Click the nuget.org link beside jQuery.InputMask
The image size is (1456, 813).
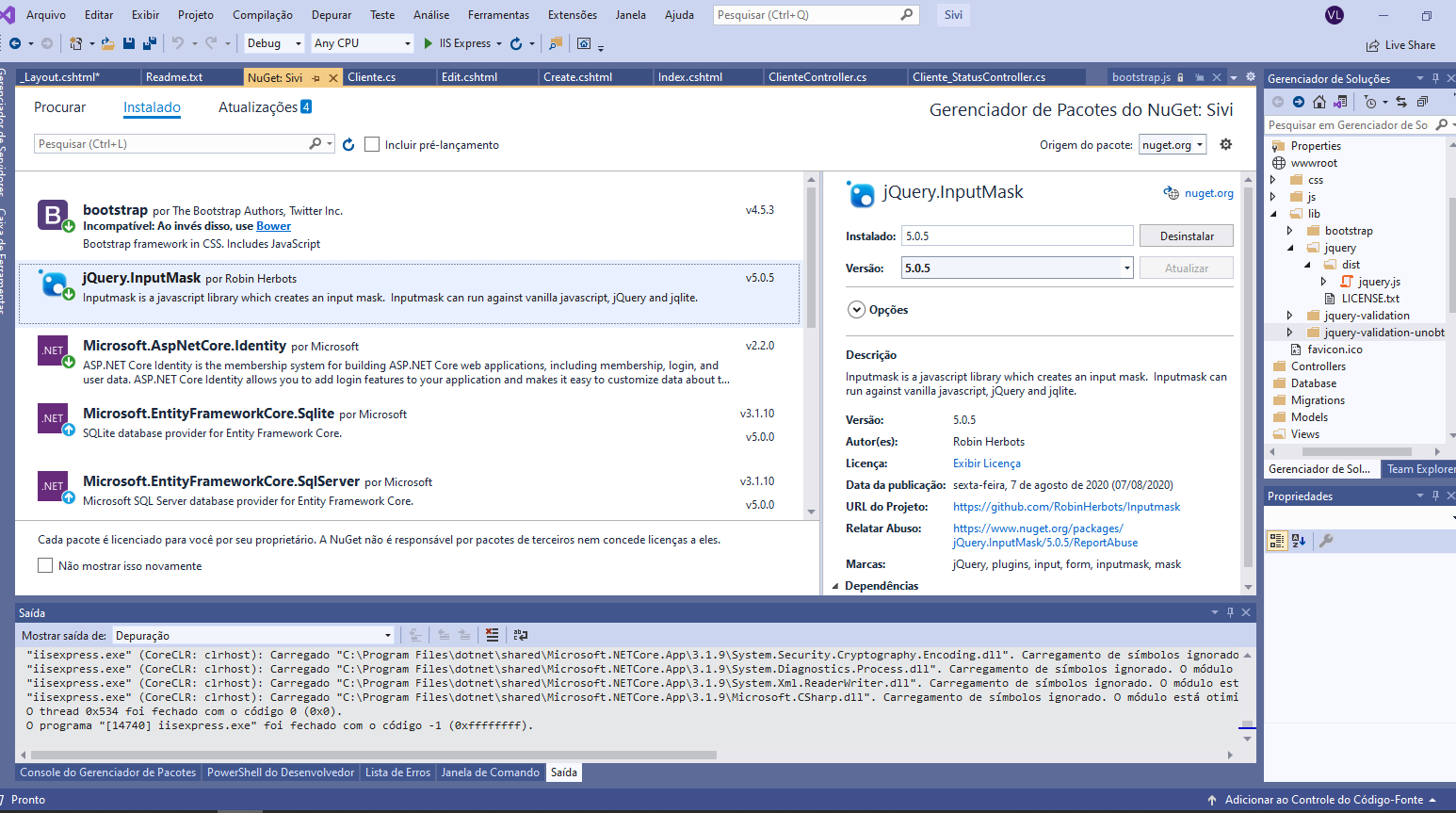point(1208,193)
